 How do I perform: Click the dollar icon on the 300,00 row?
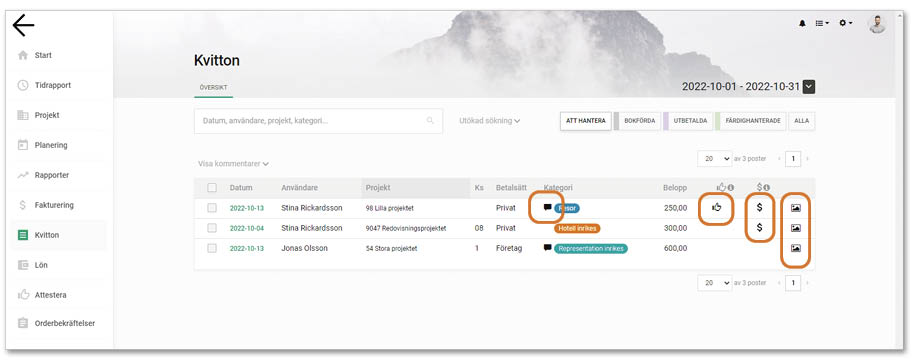760,227
